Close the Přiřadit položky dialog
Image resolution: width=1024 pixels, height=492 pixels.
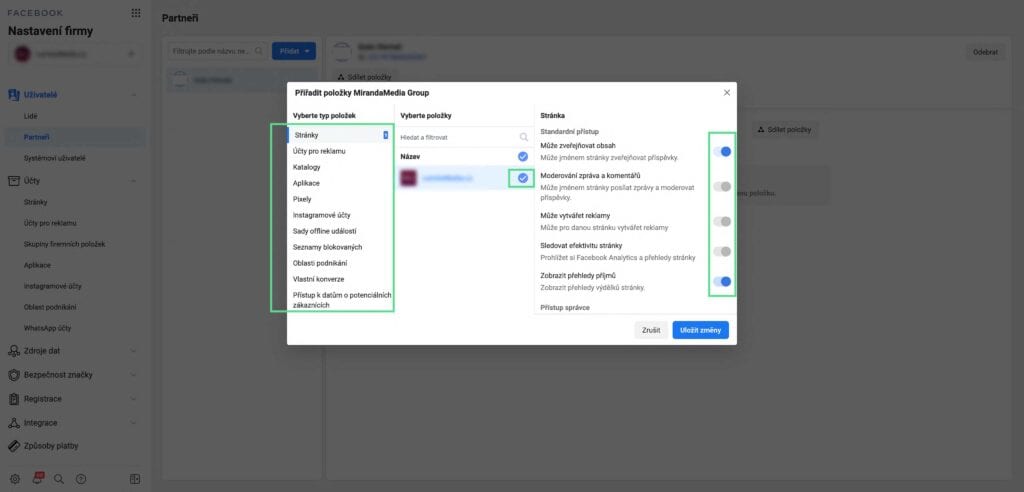(x=727, y=93)
